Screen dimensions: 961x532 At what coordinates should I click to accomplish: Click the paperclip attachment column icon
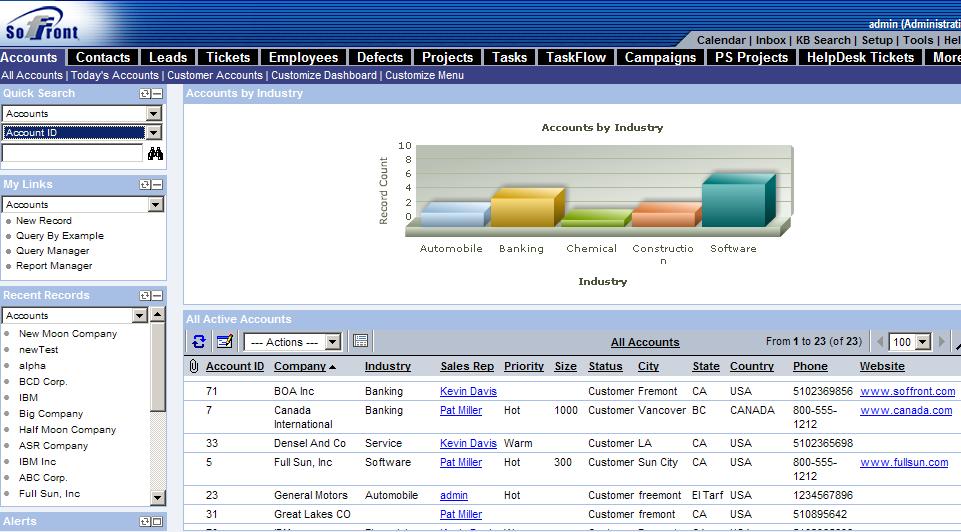194,366
